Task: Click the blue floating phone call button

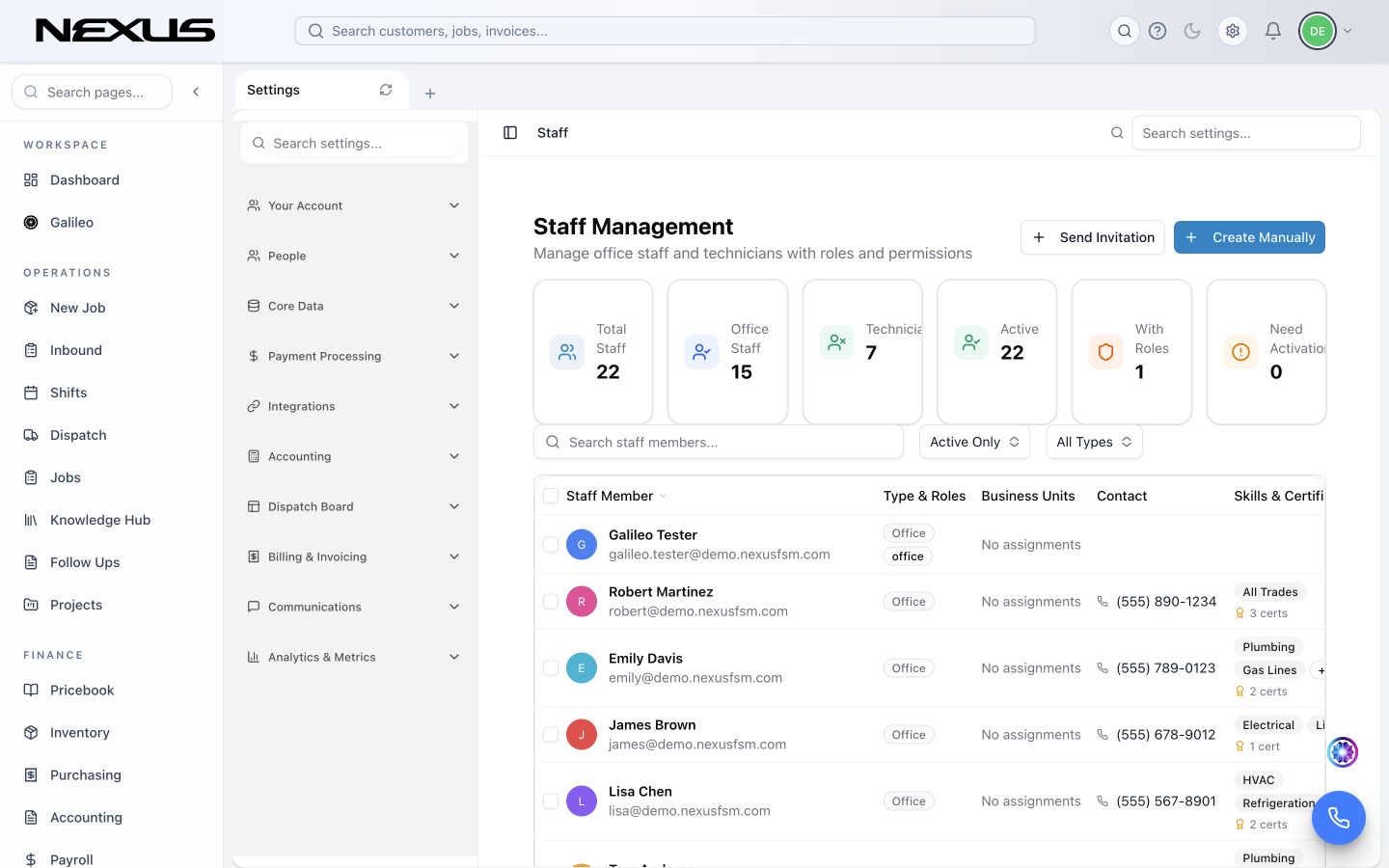Action: coord(1339,818)
